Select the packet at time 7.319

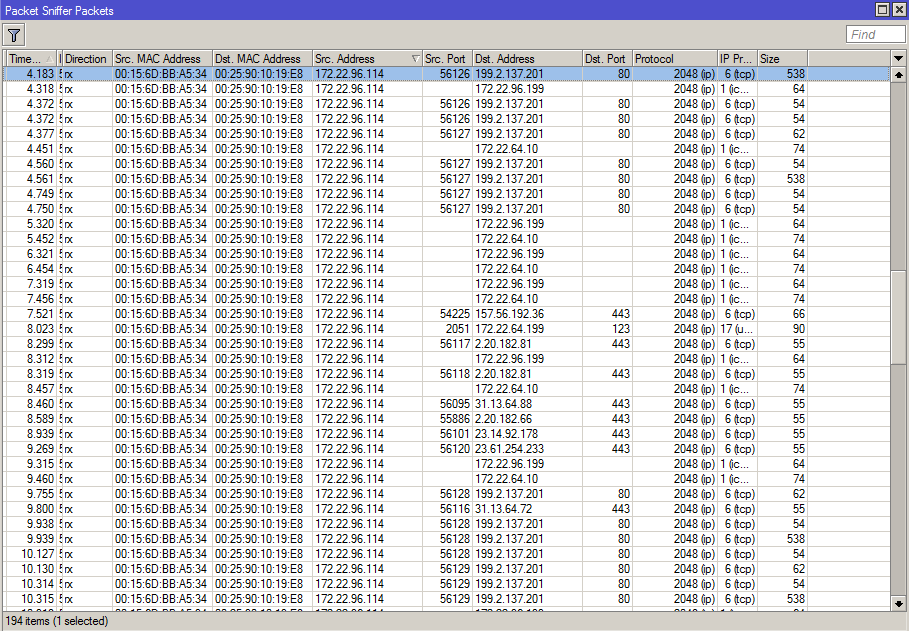coord(446,284)
